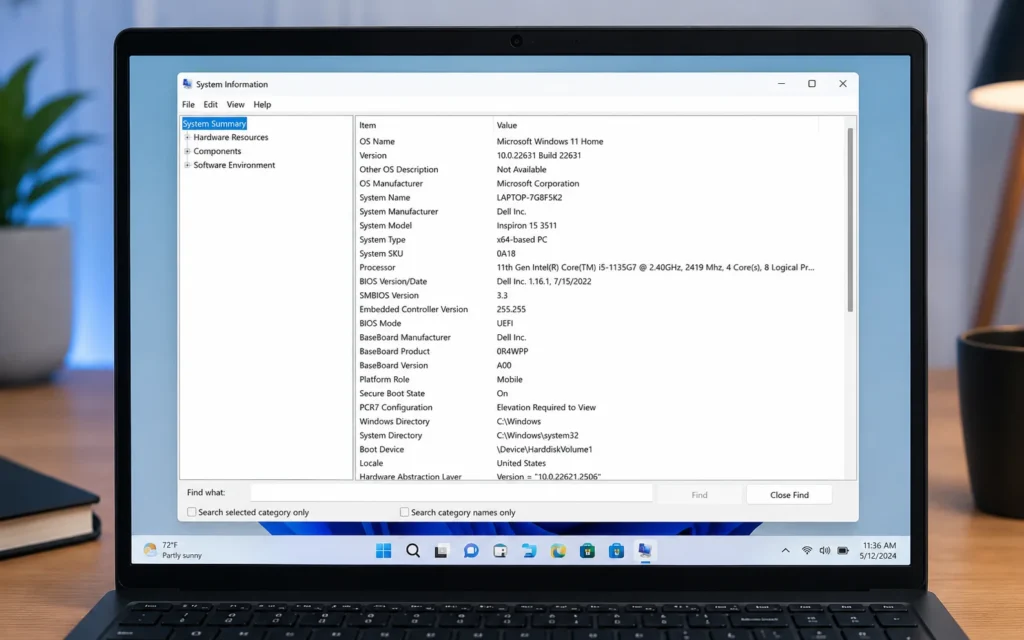Open the blue shopping bag taskbar app
Screen dimensions: 1024x640
[616, 551]
